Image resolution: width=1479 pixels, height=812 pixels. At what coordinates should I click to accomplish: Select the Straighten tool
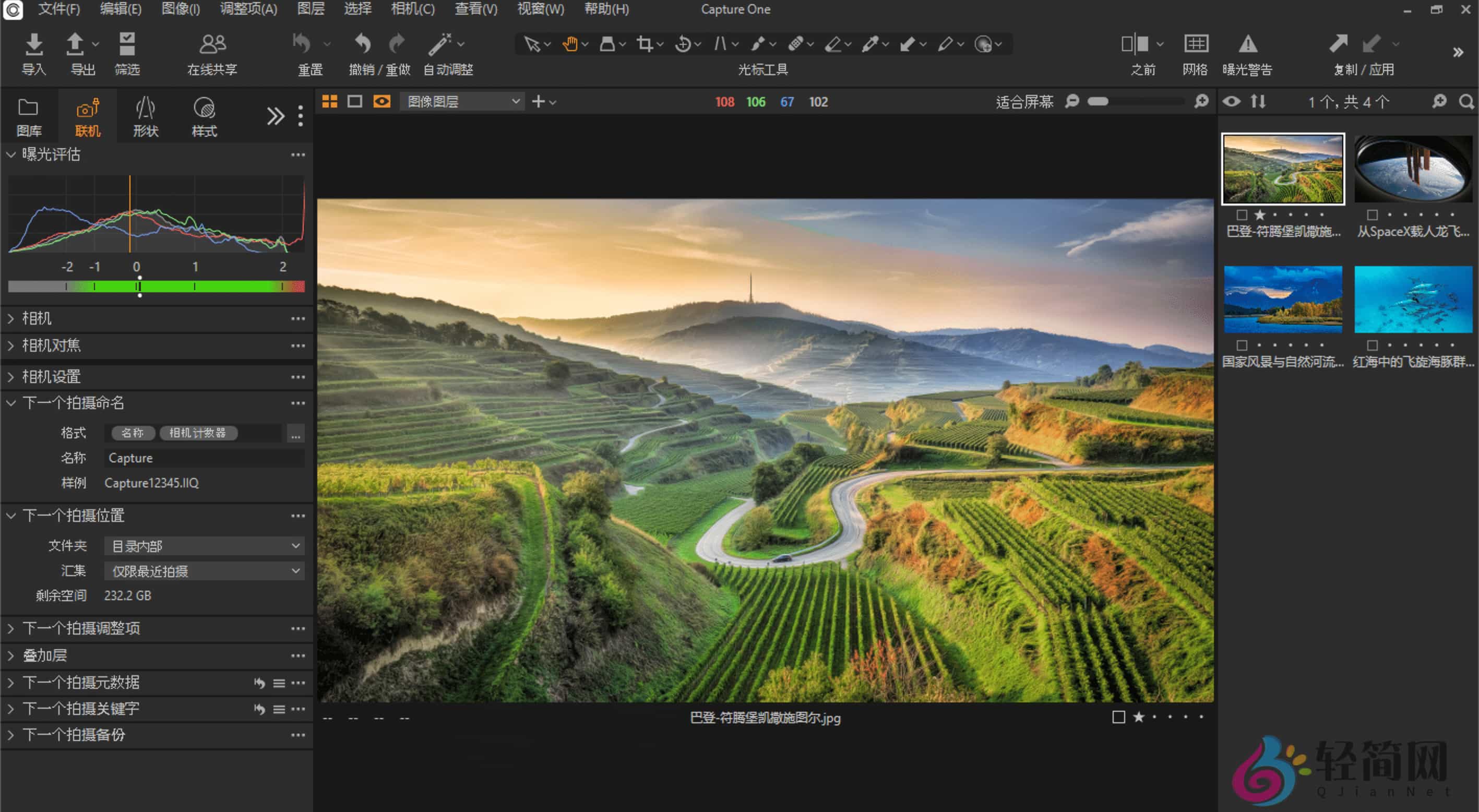722,44
